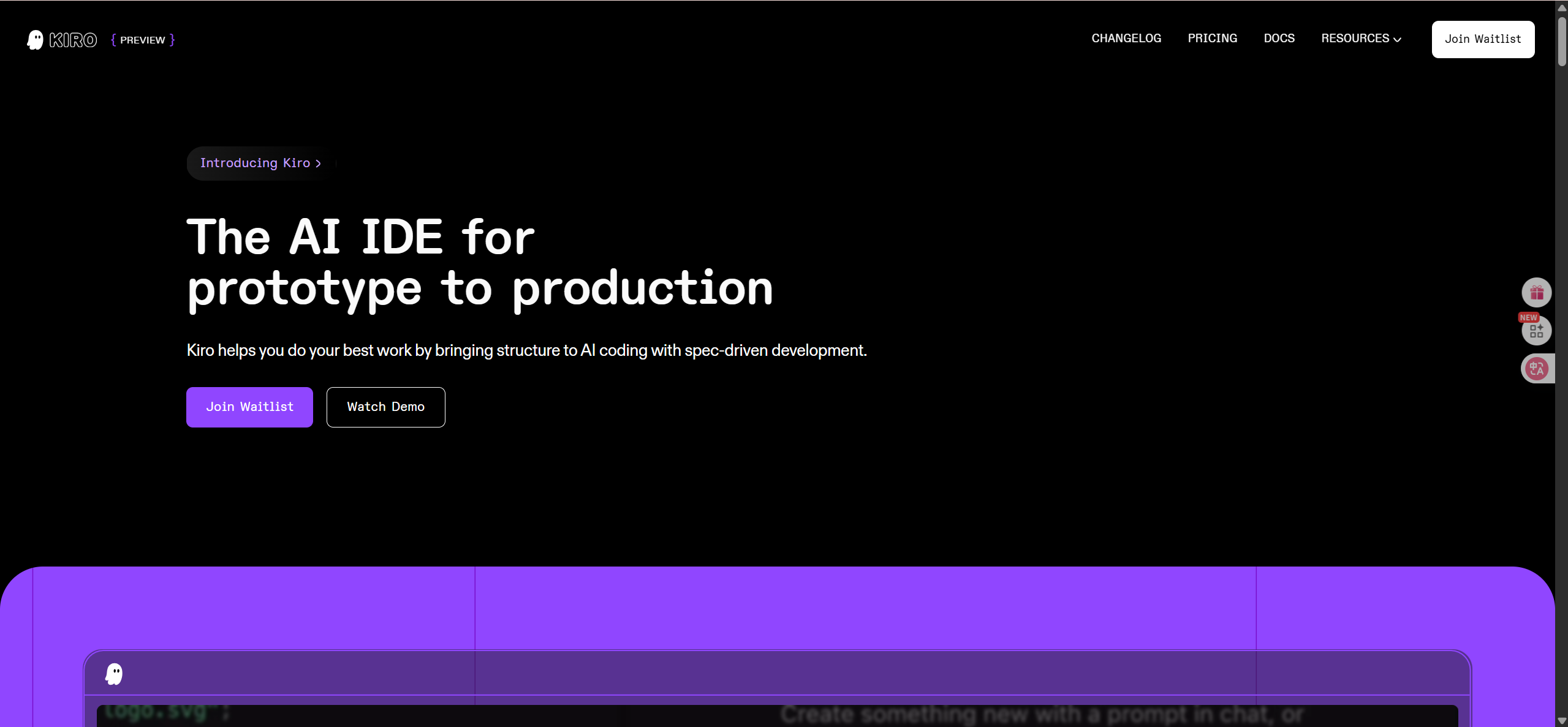Viewport: 1568px width, 727px height.
Task: Expand the Resources dropdown menu
Action: pyautogui.click(x=1361, y=39)
